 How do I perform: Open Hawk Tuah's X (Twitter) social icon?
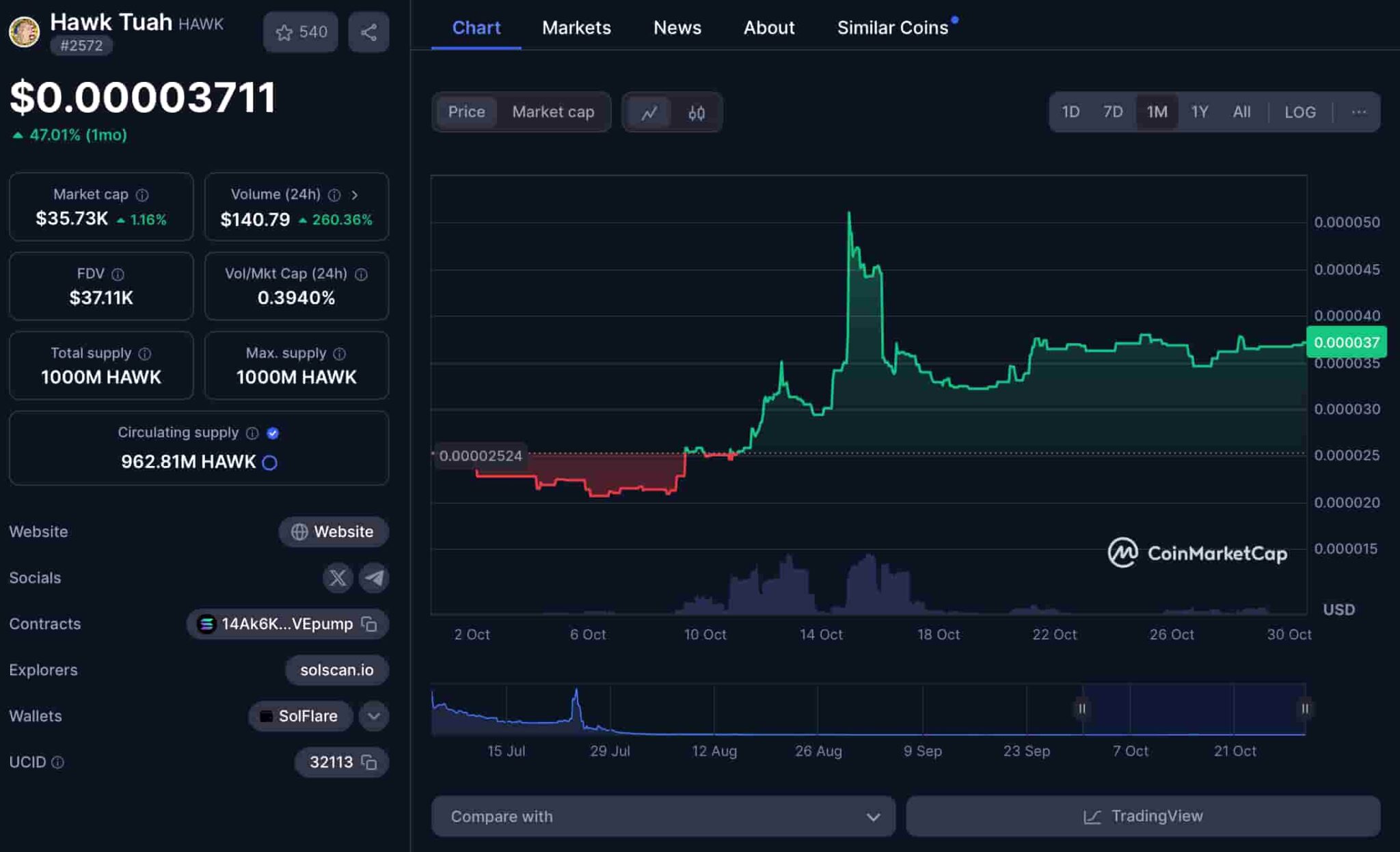coord(338,577)
